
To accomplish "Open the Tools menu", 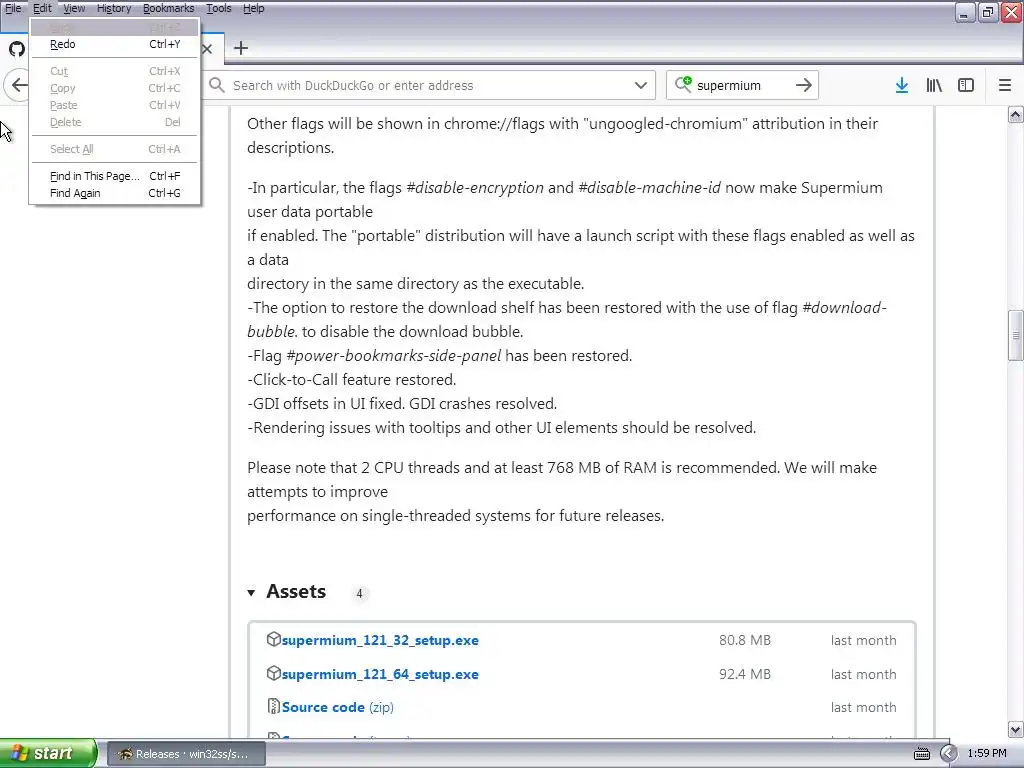I will click(x=219, y=8).
